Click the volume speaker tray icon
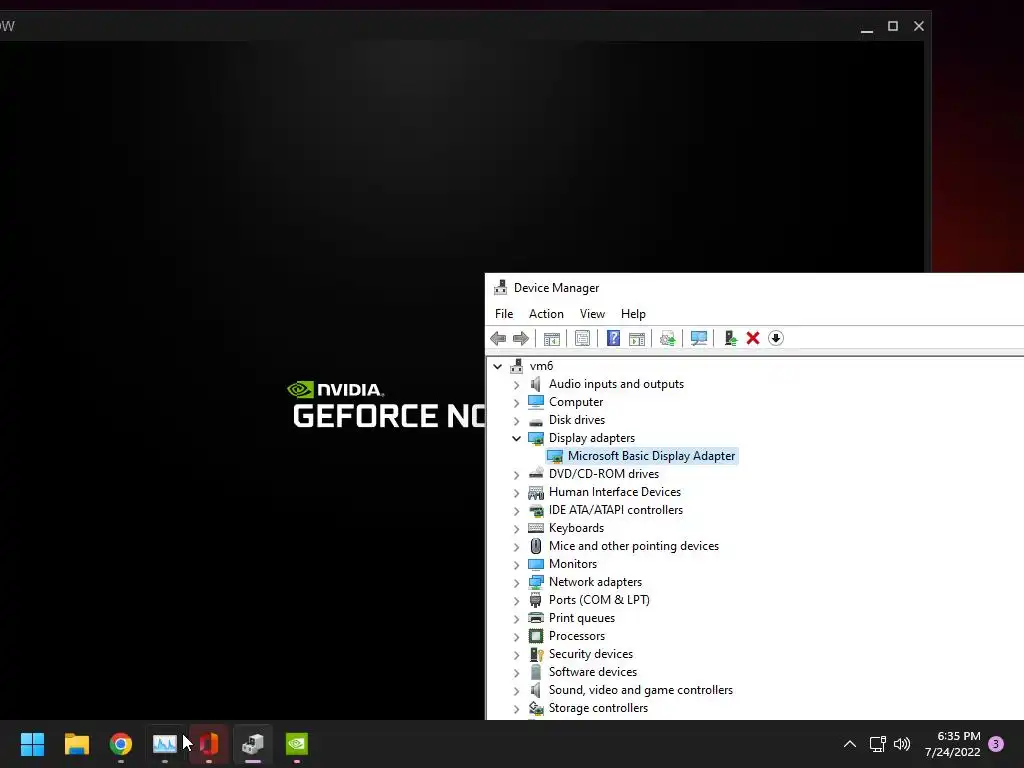Screen dimensions: 1024x768 [902, 744]
